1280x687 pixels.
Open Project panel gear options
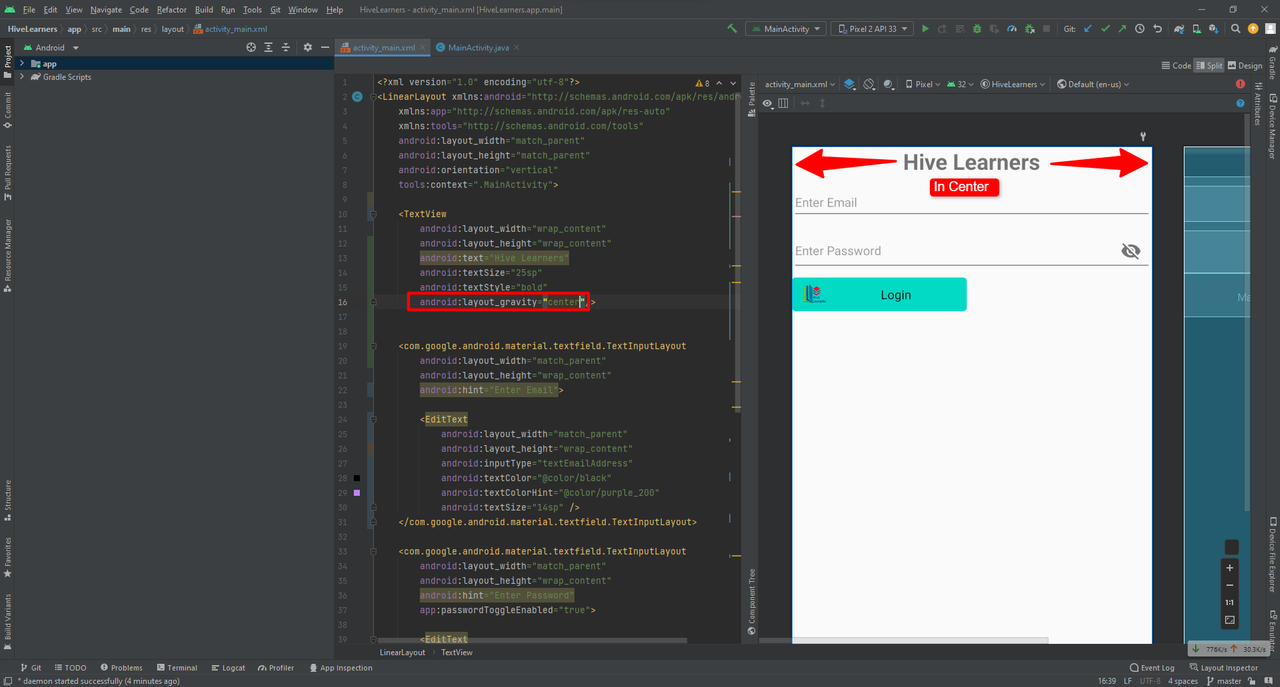(x=308, y=47)
